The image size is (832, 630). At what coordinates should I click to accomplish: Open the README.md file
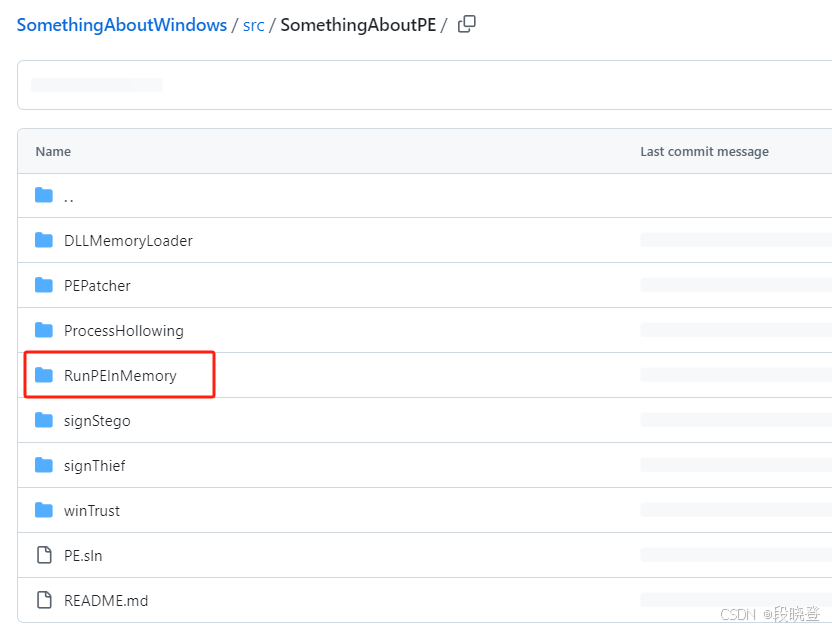105,600
